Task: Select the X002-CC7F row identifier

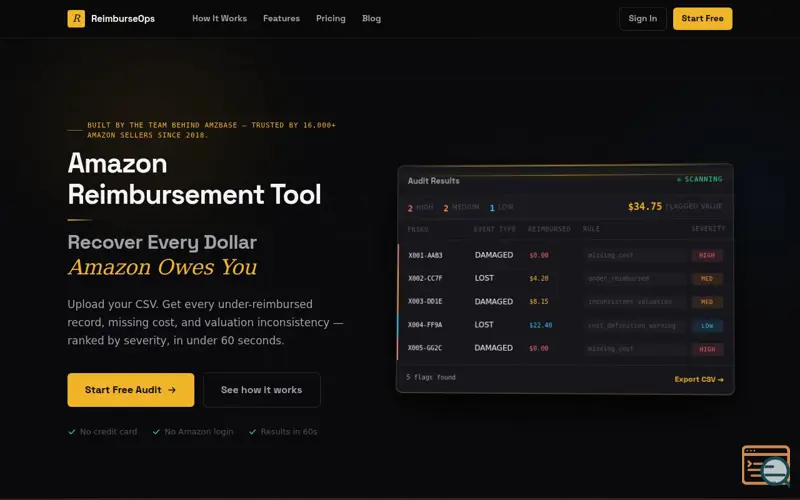Action: (425, 278)
